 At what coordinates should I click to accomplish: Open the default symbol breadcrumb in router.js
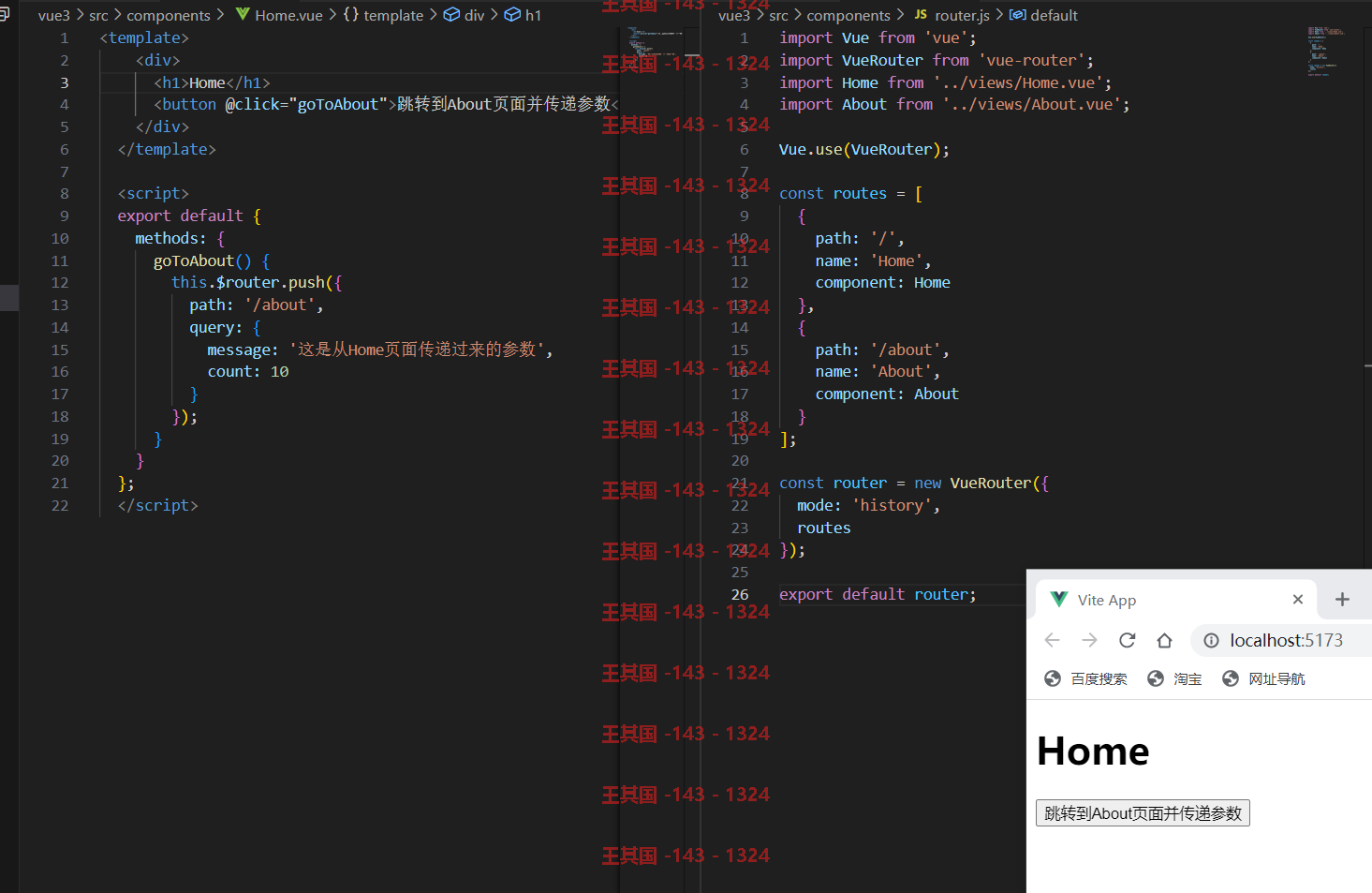(x=1043, y=15)
